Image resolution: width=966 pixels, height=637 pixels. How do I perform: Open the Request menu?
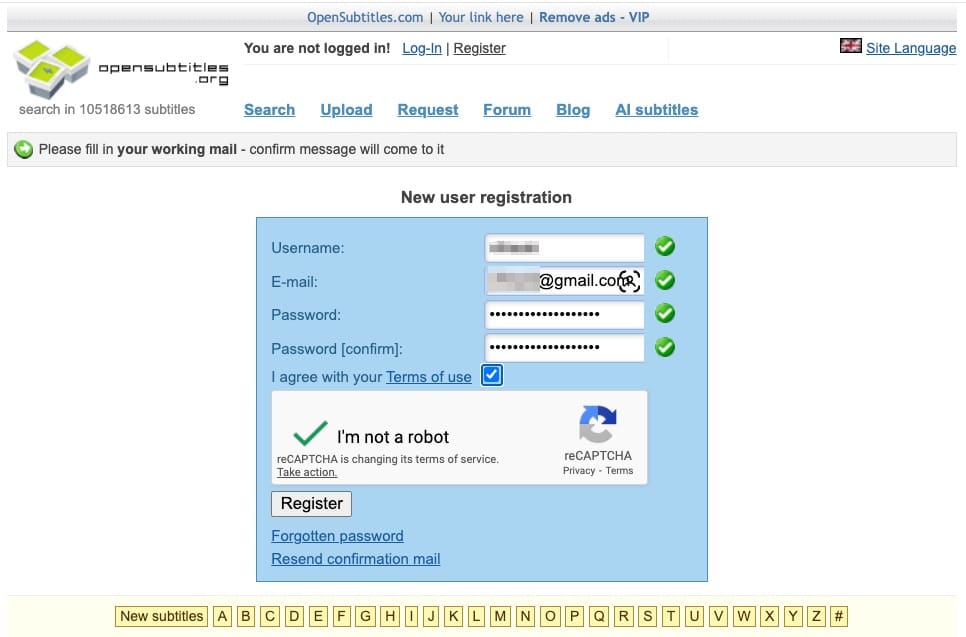(x=428, y=110)
